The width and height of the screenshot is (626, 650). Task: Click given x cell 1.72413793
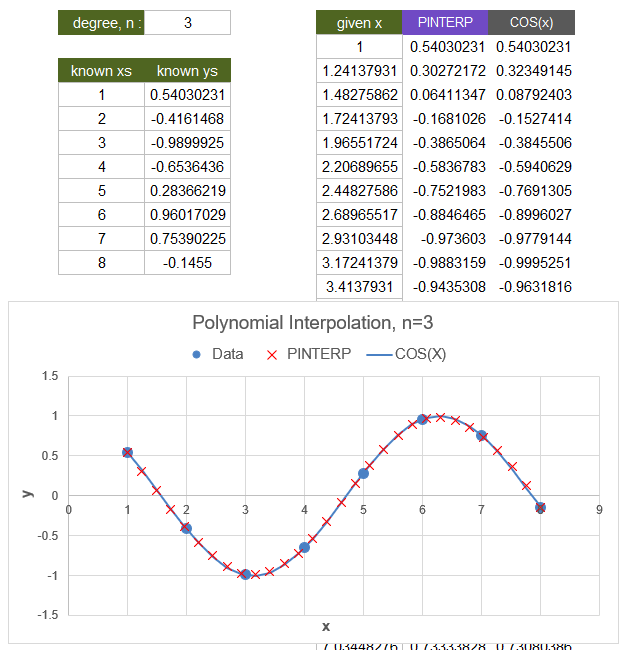click(359, 119)
